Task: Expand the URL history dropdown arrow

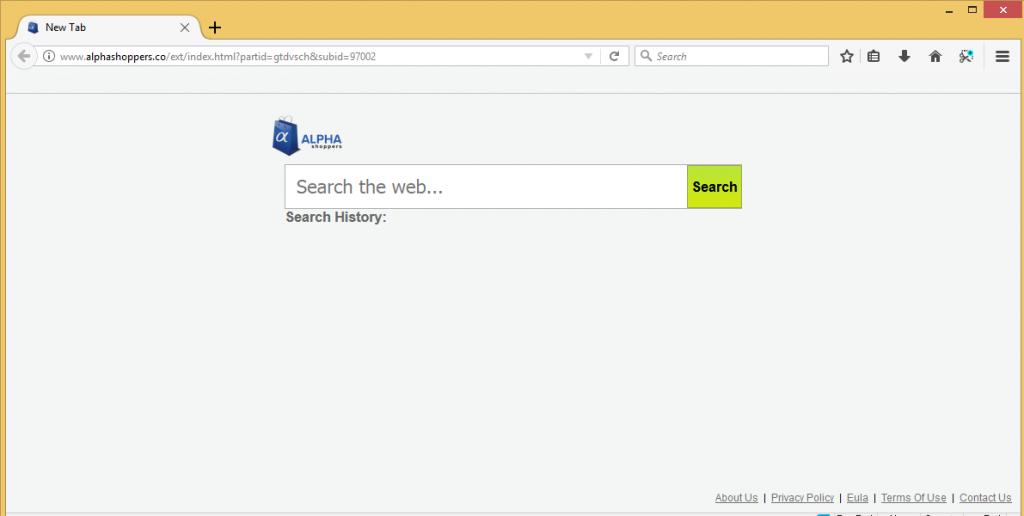Action: 588,56
